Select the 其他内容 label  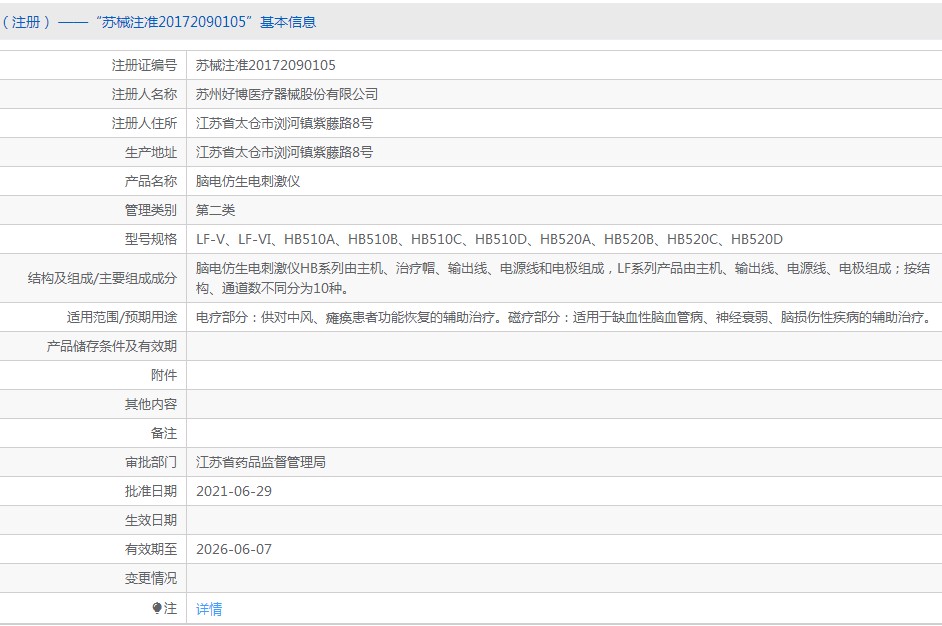151,404
